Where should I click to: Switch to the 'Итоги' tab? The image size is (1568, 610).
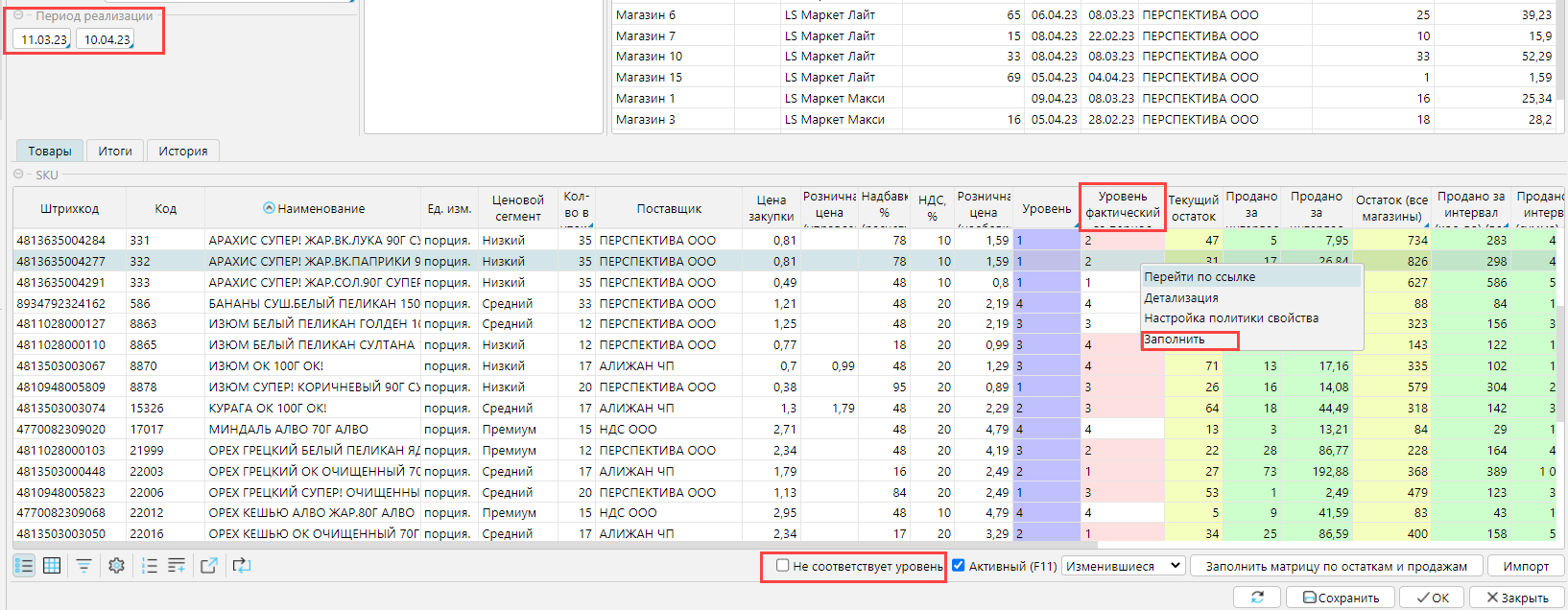pos(115,152)
